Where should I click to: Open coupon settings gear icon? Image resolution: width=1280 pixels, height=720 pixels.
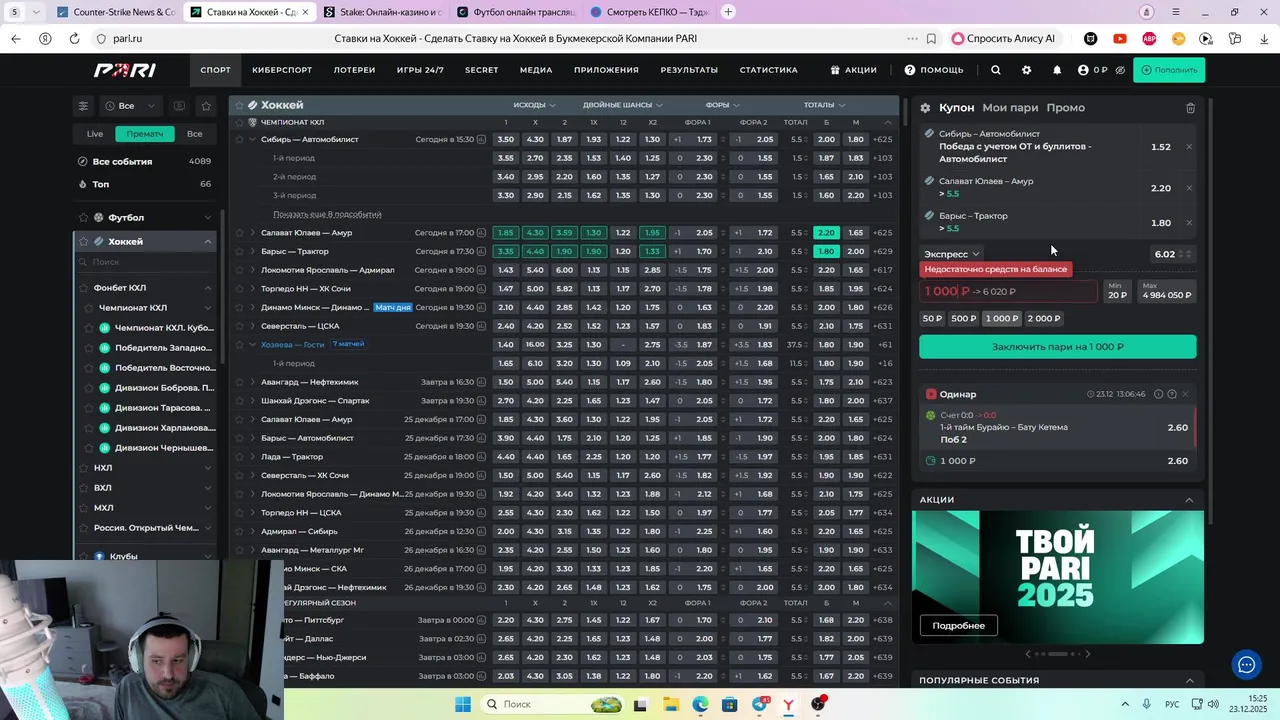pyautogui.click(x=925, y=108)
